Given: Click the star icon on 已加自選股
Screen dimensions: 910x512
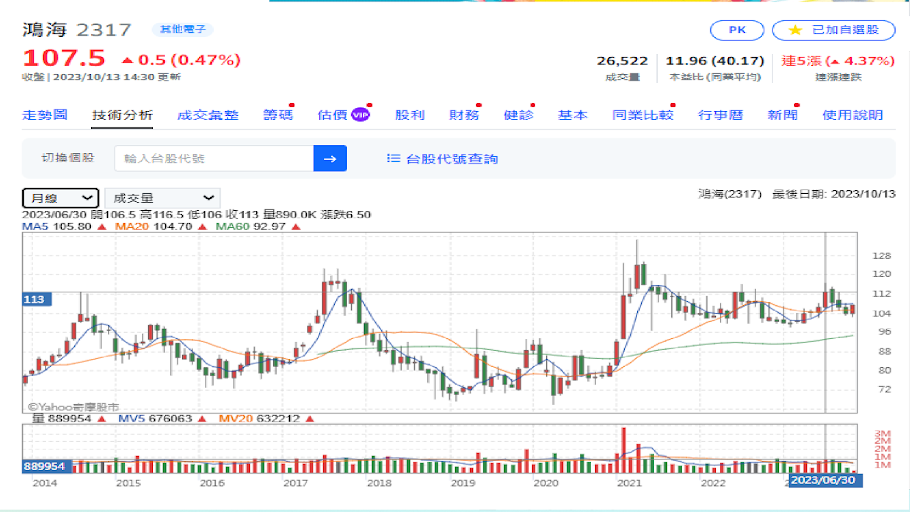Looking at the screenshot, I should [795, 30].
